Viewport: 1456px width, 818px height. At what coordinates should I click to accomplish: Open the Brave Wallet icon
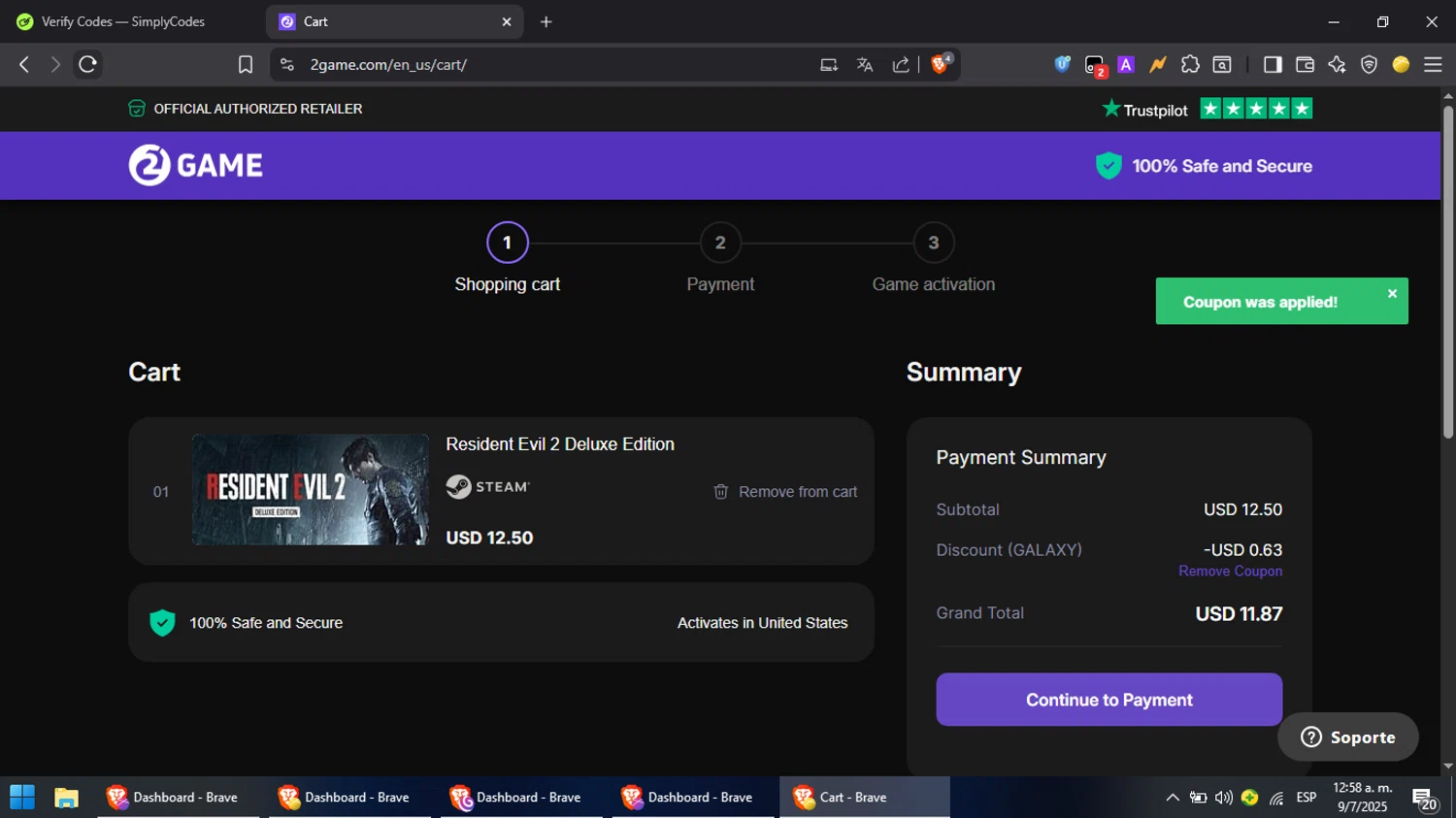[x=1305, y=64]
